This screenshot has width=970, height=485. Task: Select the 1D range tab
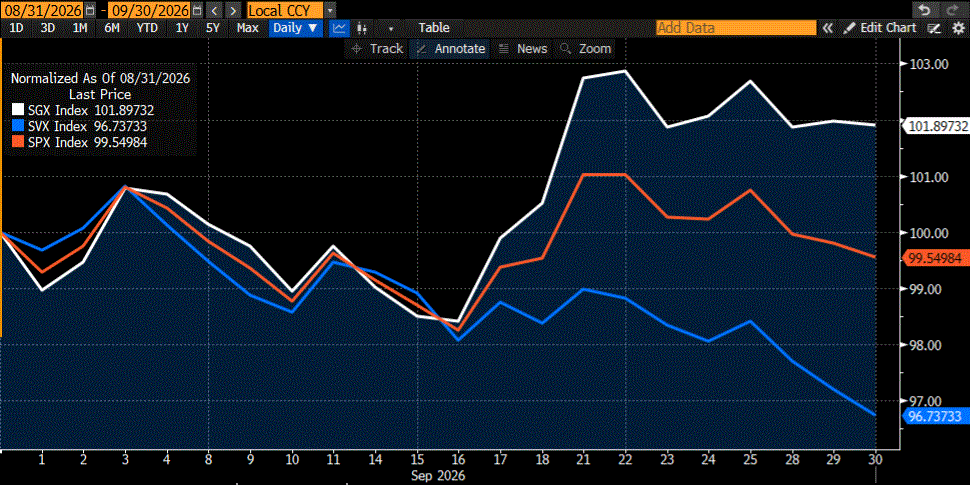16,28
